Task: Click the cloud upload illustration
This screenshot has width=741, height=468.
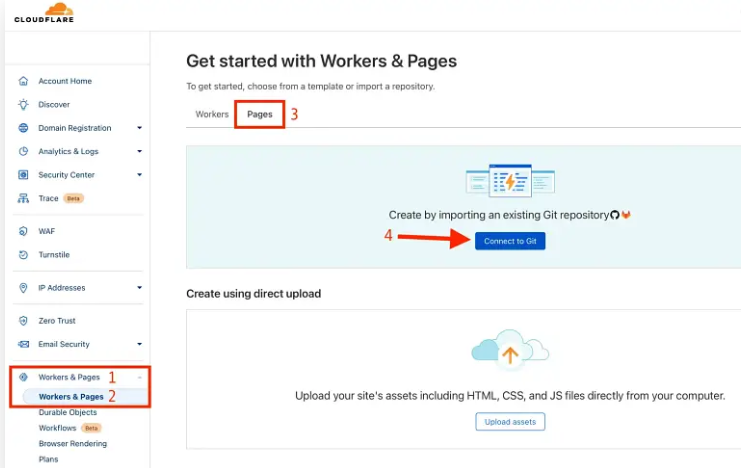Action: (510, 348)
